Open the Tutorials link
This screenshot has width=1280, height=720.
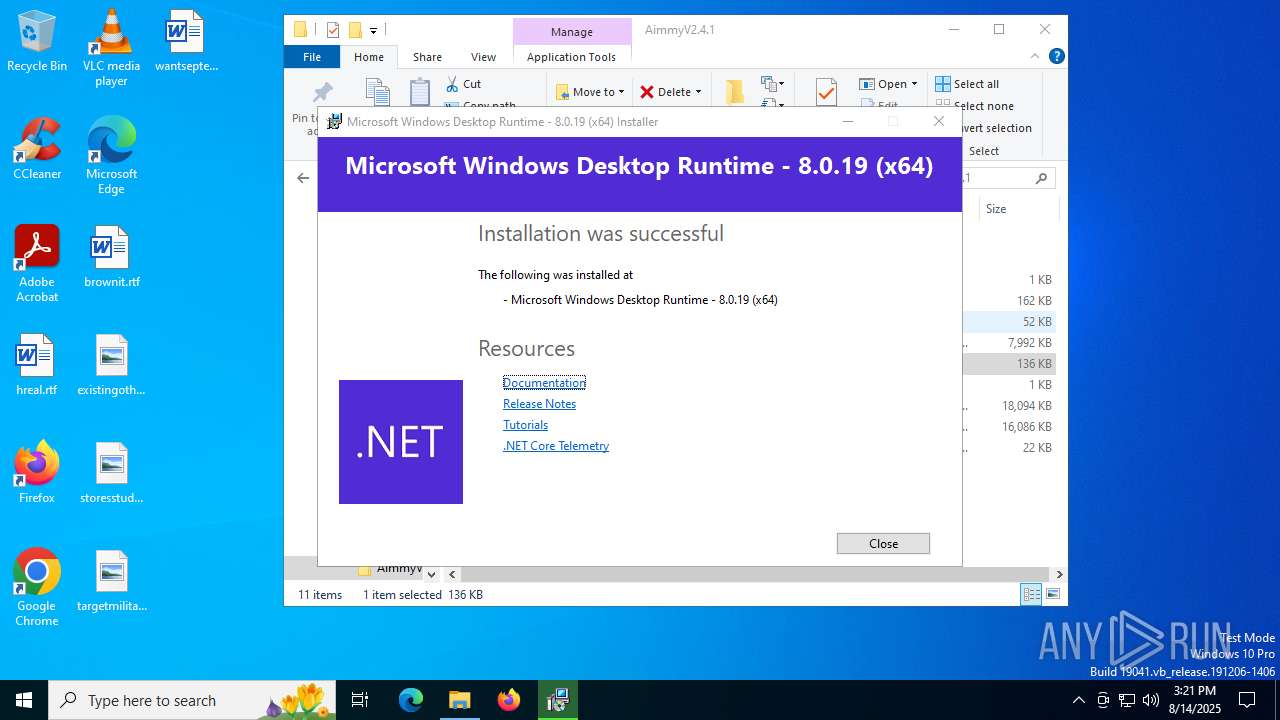tap(525, 425)
